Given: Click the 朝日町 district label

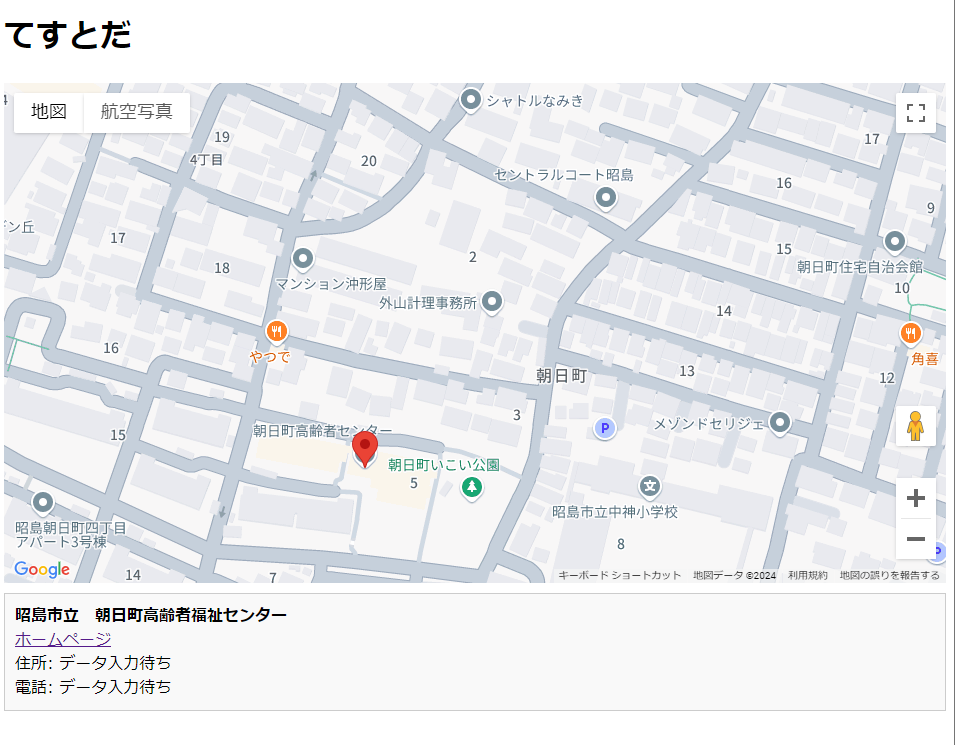Looking at the screenshot, I should click(x=561, y=376).
